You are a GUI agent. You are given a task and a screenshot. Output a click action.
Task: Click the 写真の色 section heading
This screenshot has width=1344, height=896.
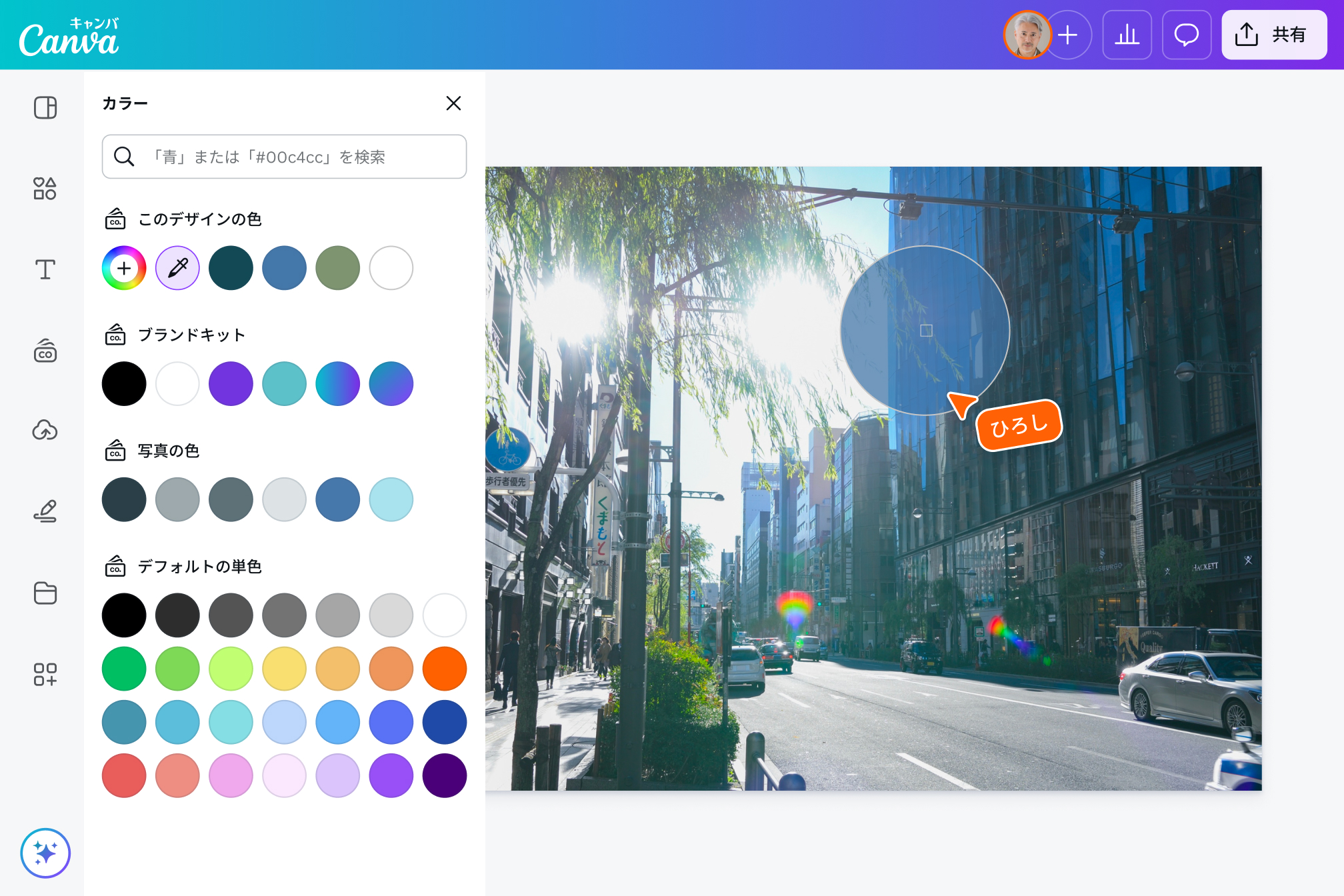[169, 451]
